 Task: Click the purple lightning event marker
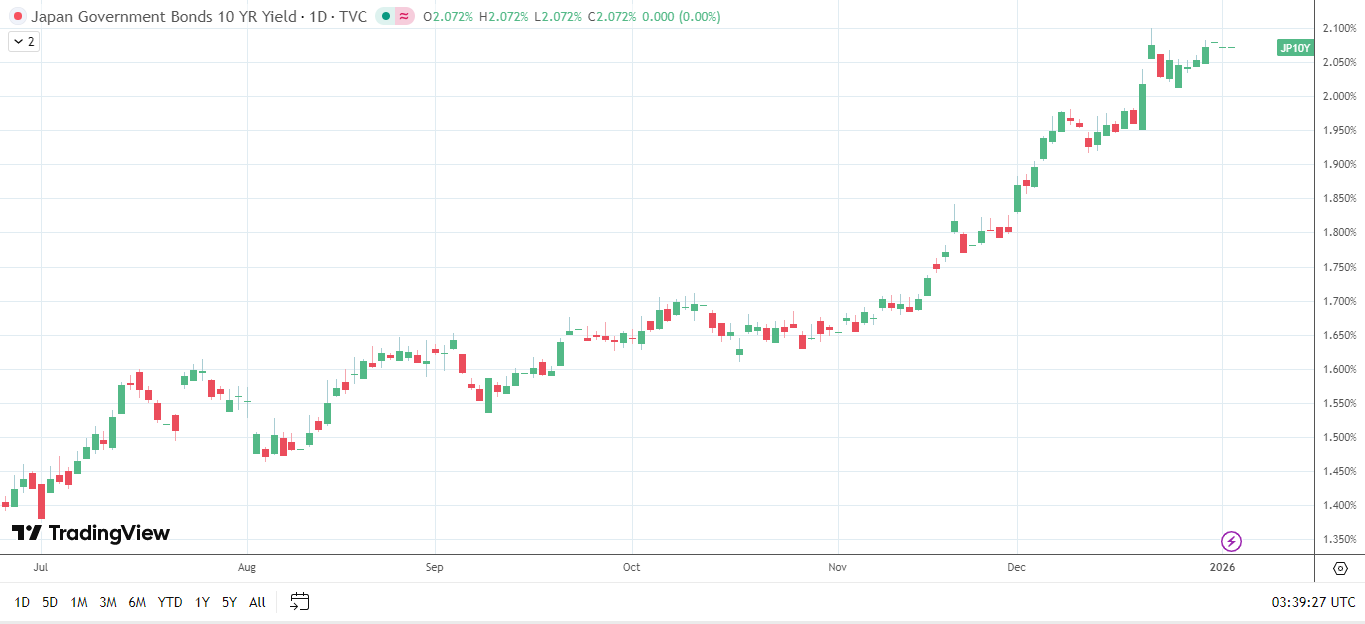(1231, 542)
